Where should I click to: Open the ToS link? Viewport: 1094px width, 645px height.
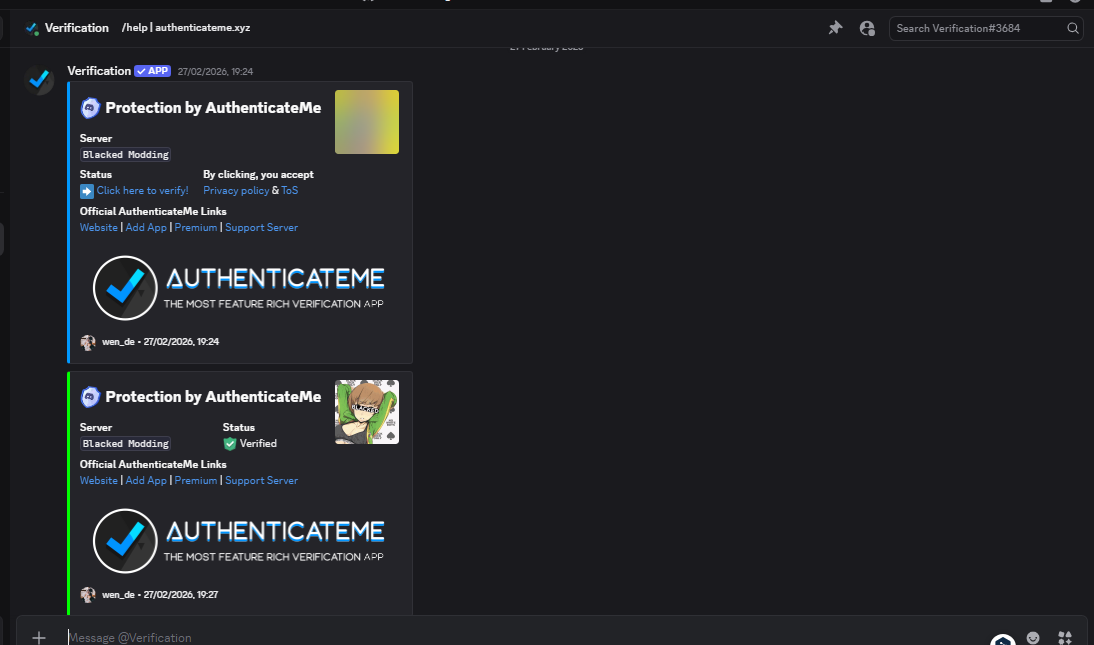[290, 191]
